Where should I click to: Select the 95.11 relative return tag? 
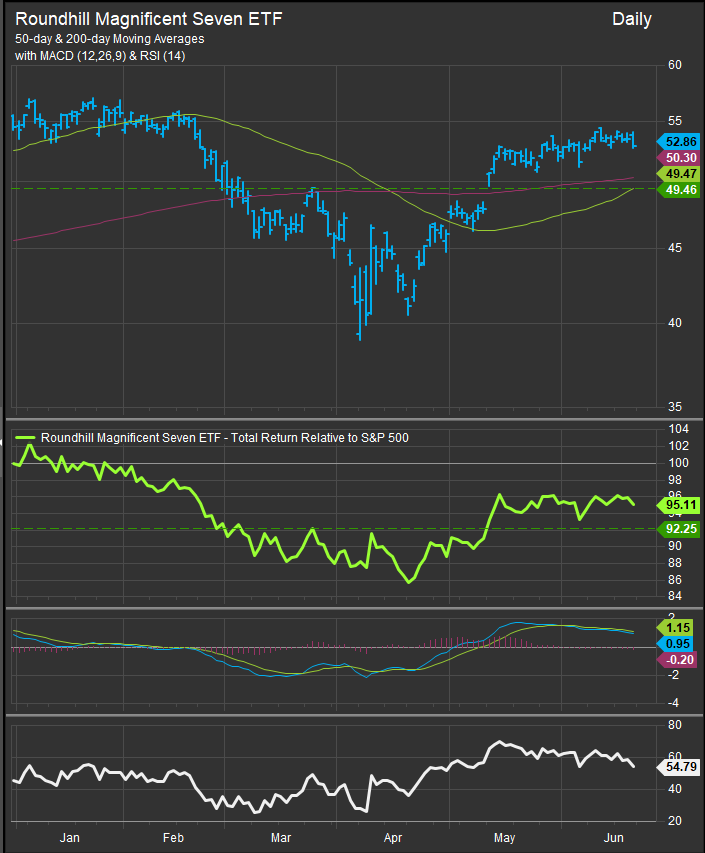(678, 505)
